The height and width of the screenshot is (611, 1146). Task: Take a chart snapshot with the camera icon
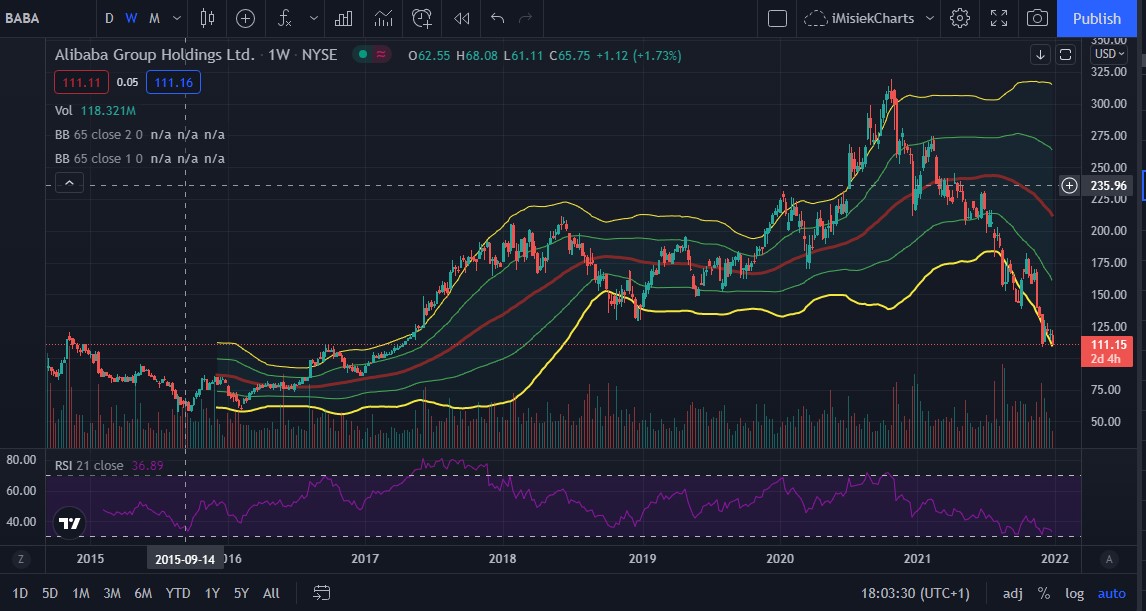(1037, 18)
